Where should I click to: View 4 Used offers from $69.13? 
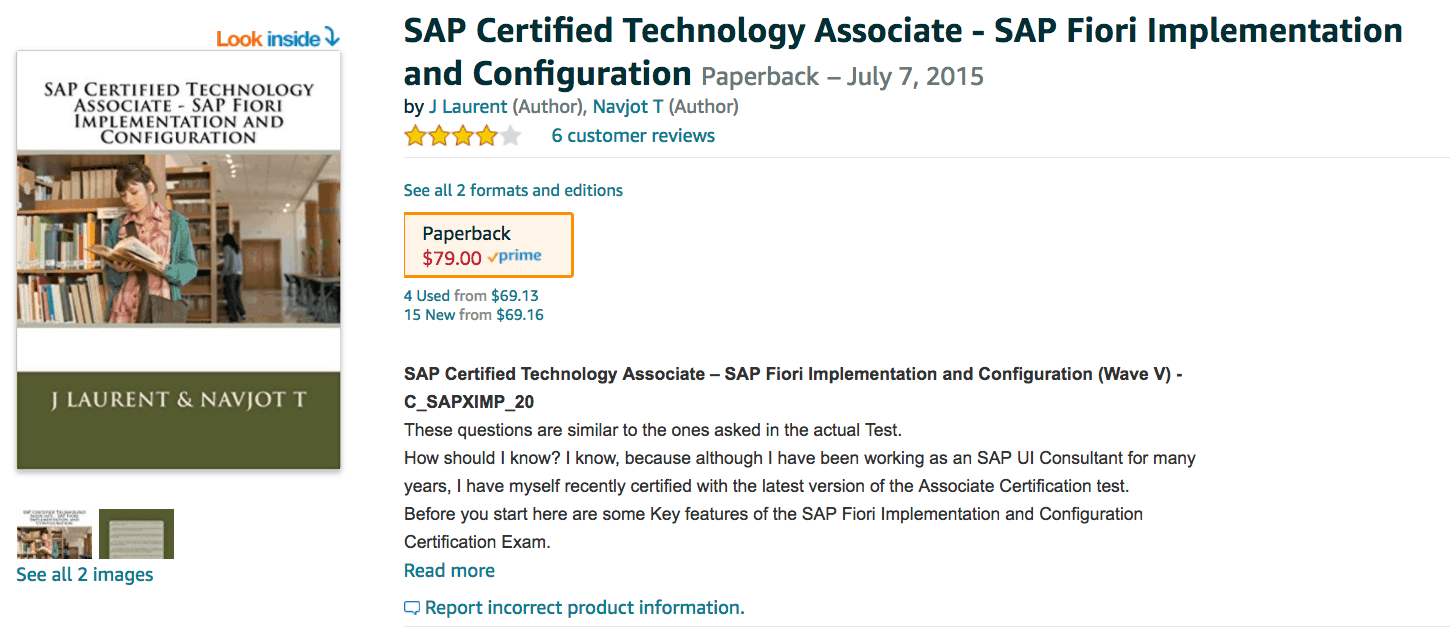click(x=471, y=296)
